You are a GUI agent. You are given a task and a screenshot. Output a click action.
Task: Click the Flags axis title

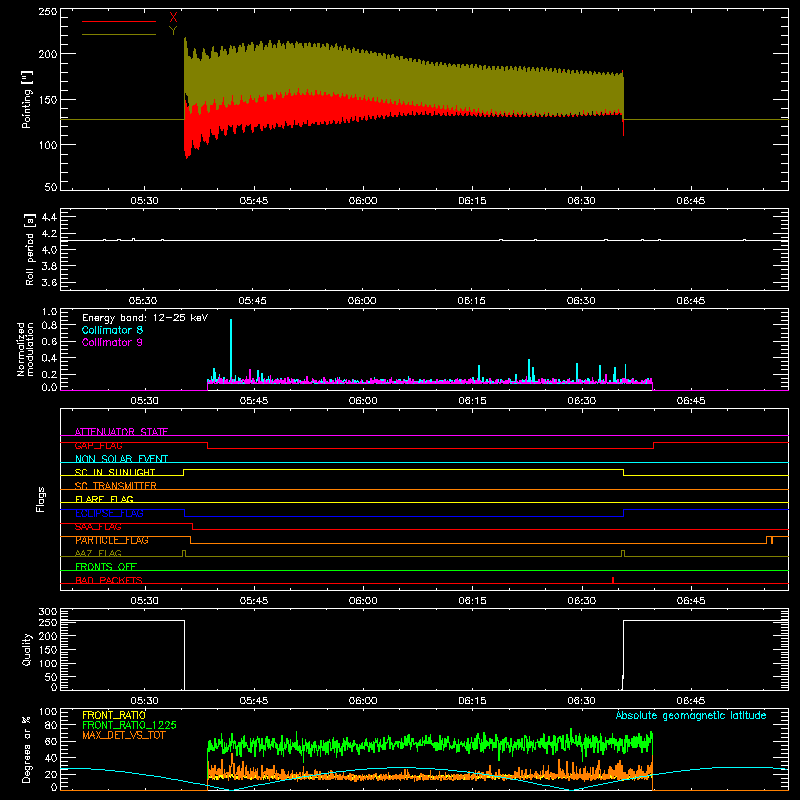tap(40, 499)
